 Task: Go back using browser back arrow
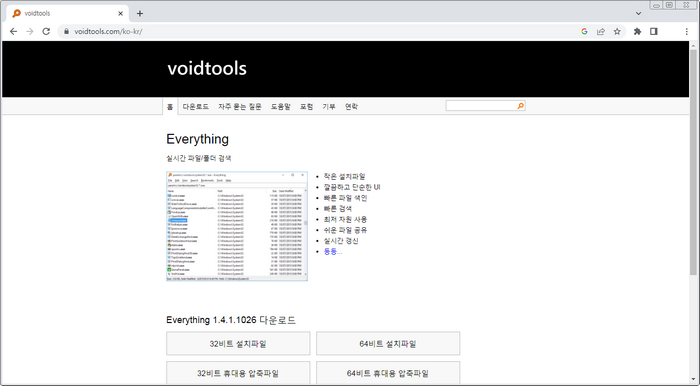coord(13,31)
